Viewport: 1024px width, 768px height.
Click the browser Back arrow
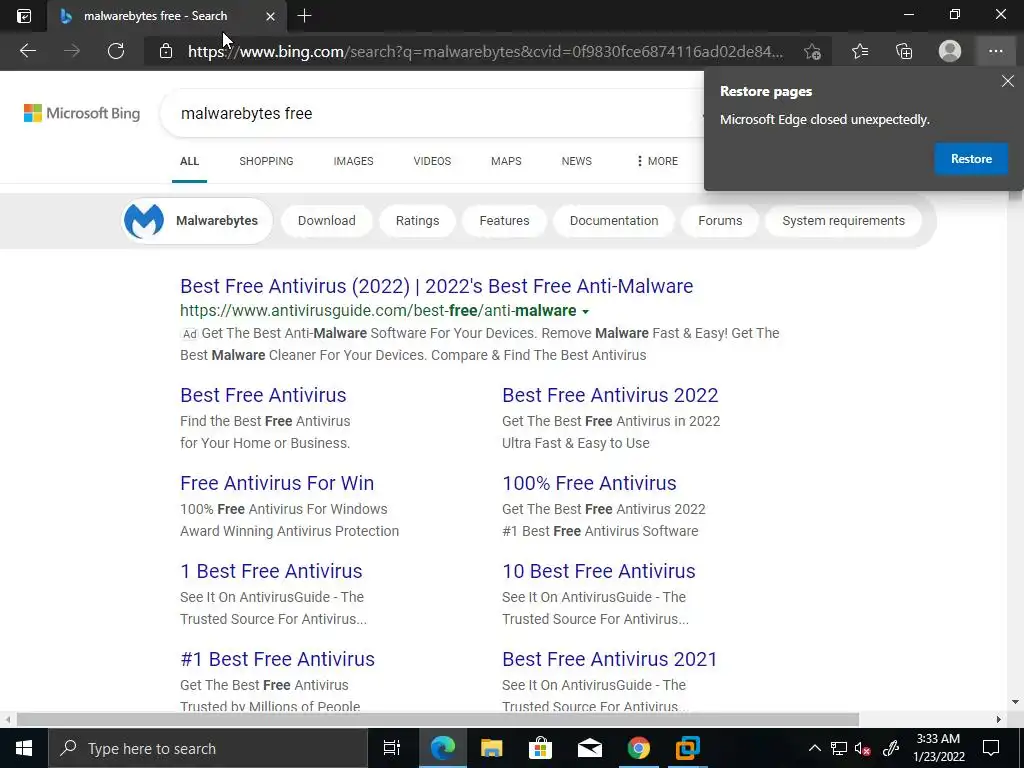(27, 51)
